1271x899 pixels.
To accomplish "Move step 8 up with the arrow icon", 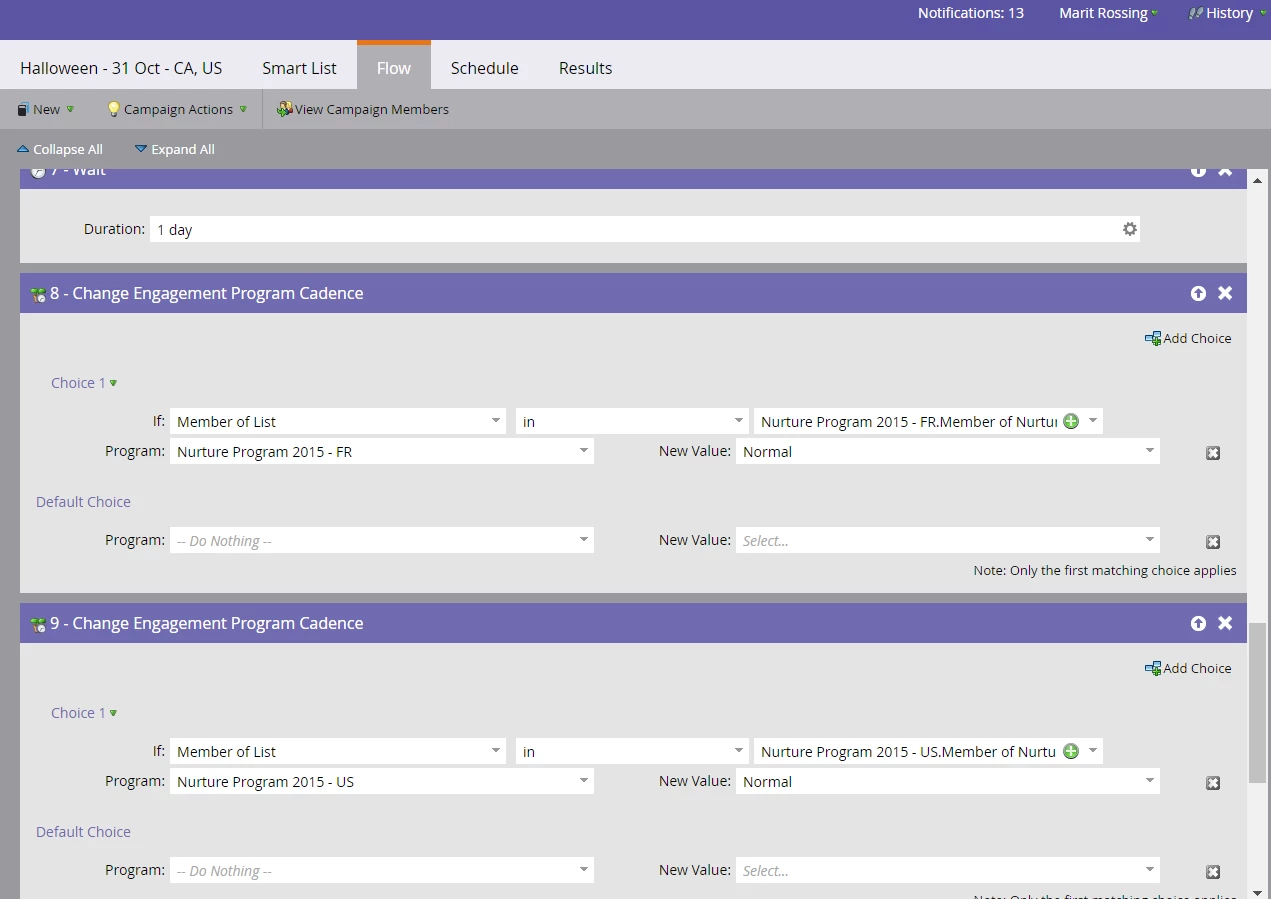I will [x=1198, y=293].
